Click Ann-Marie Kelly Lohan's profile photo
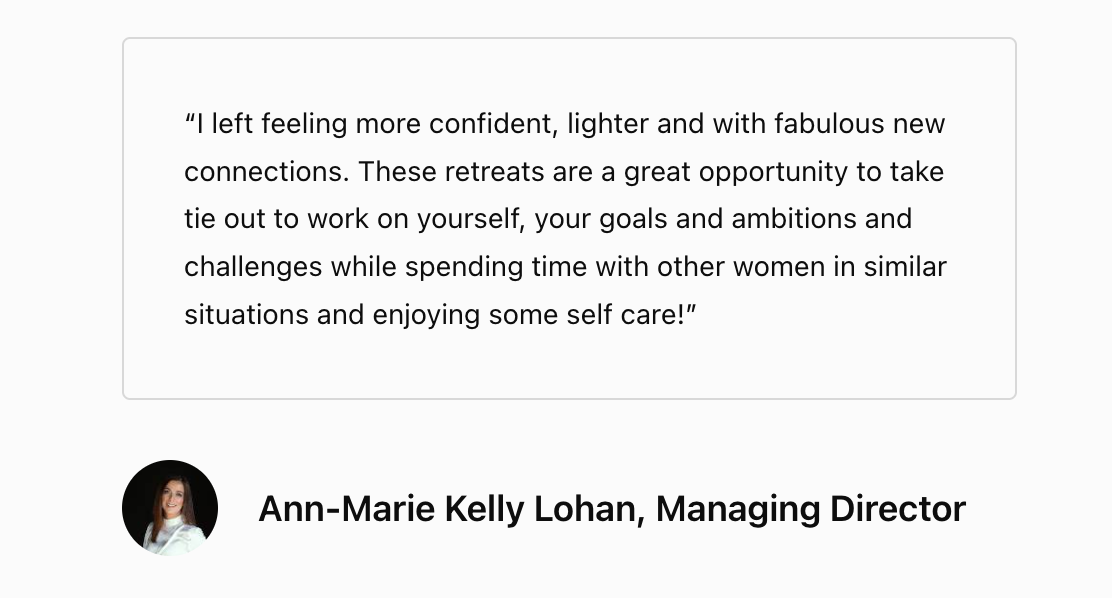The image size is (1112, 598). click(x=170, y=508)
